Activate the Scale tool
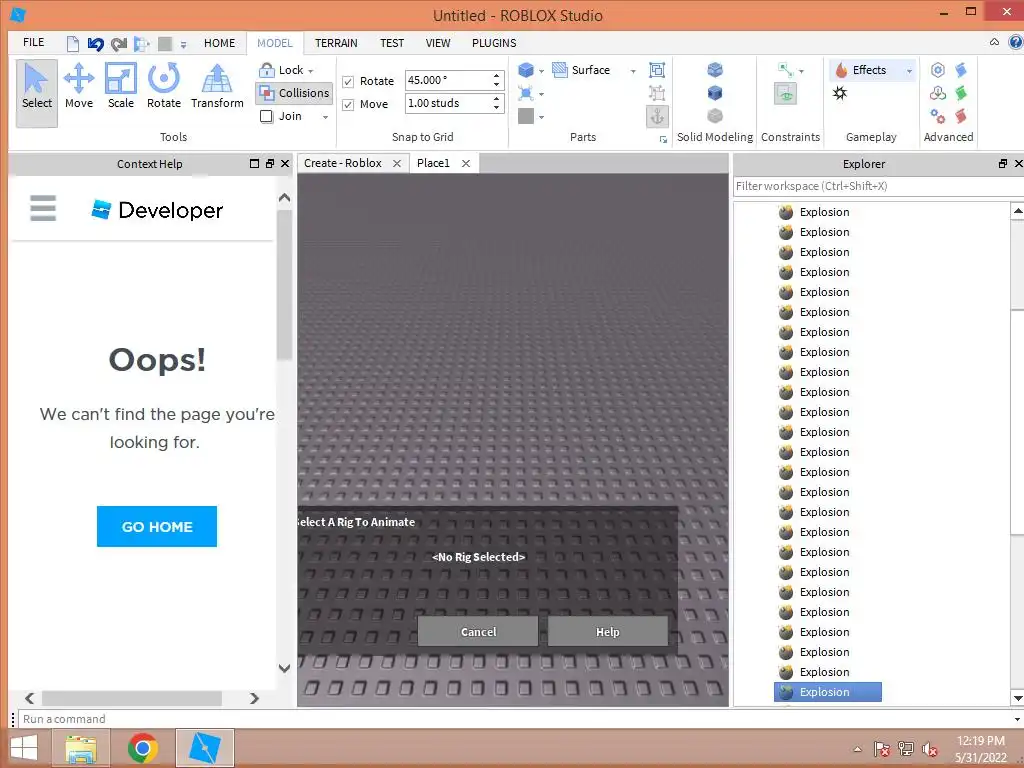This screenshot has height=768, width=1024. pos(121,87)
